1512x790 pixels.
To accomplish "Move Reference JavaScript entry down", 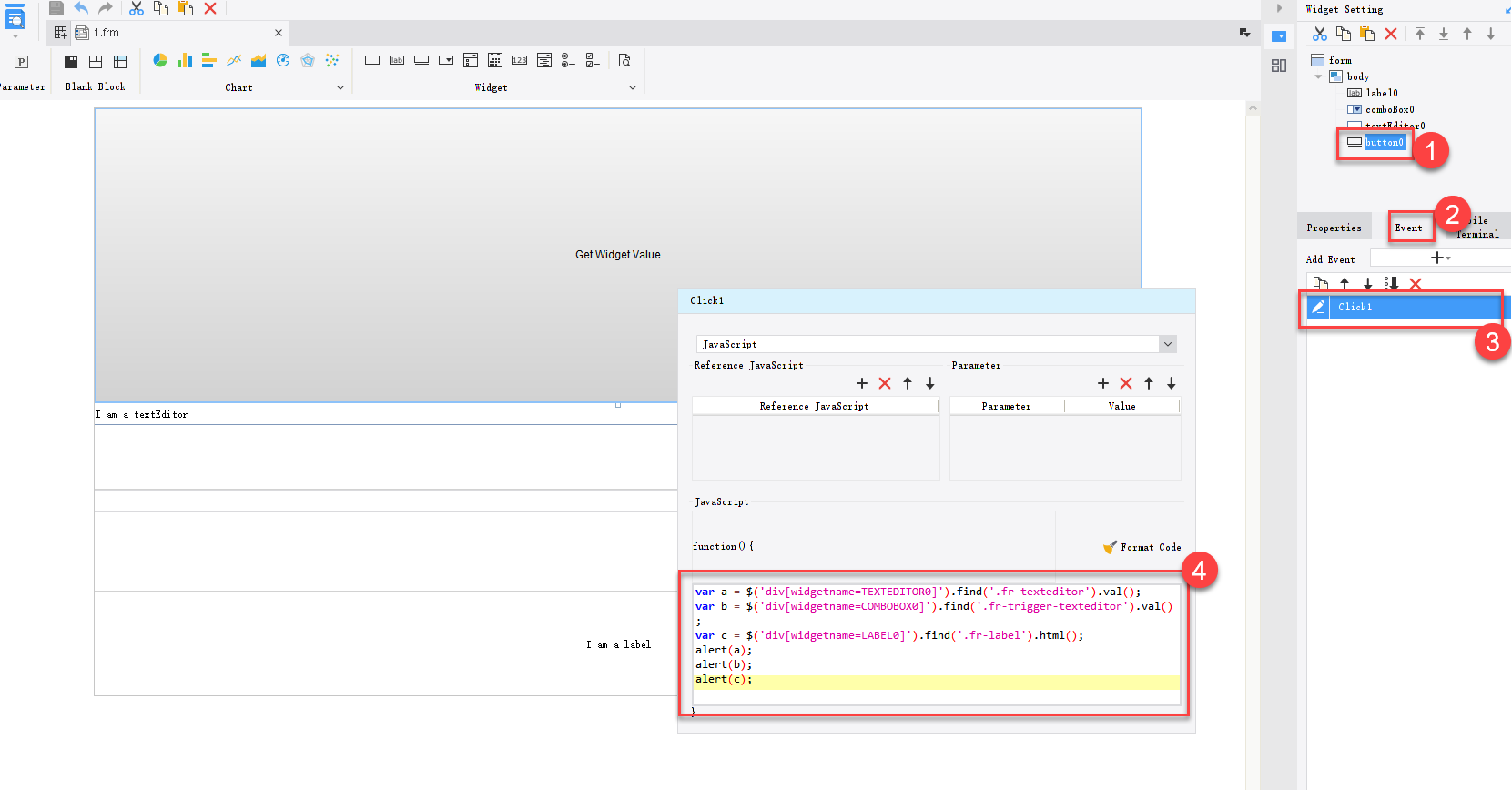I will pos(930,383).
